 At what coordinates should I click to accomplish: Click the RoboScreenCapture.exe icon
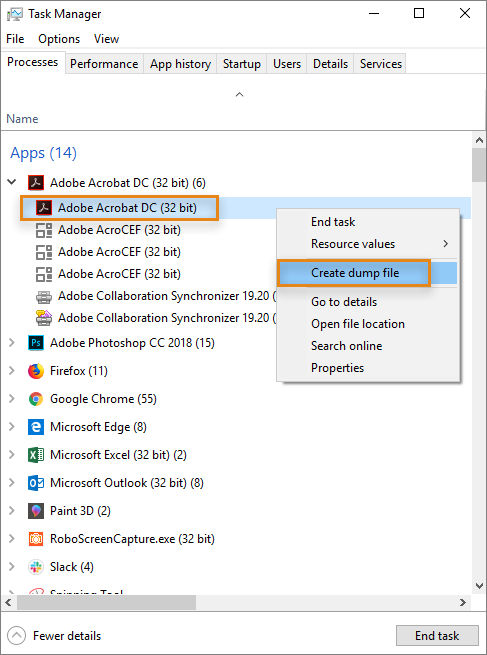(36, 539)
